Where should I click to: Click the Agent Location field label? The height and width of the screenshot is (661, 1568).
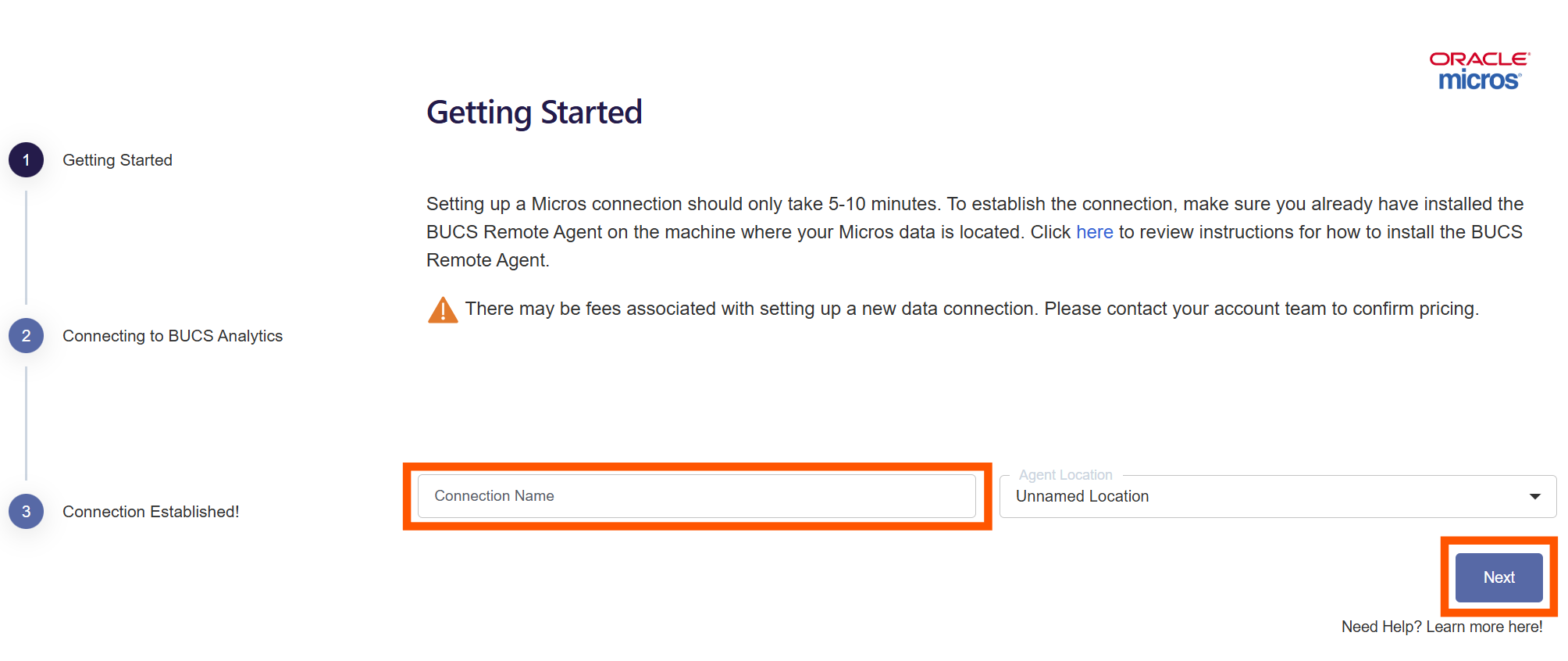click(1065, 475)
